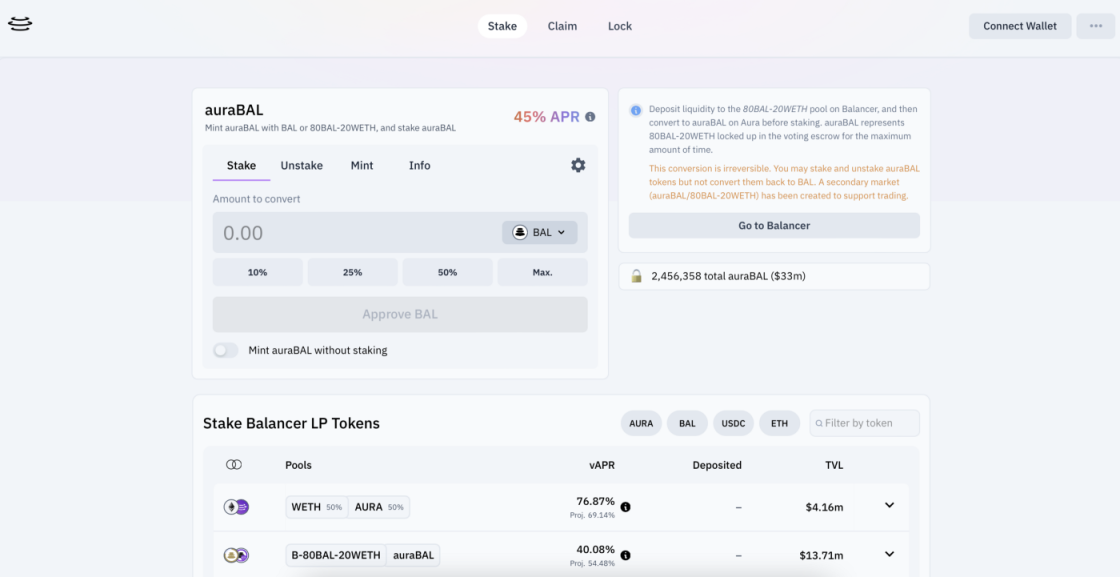Click the info icon next to 45% APR

(x=590, y=116)
